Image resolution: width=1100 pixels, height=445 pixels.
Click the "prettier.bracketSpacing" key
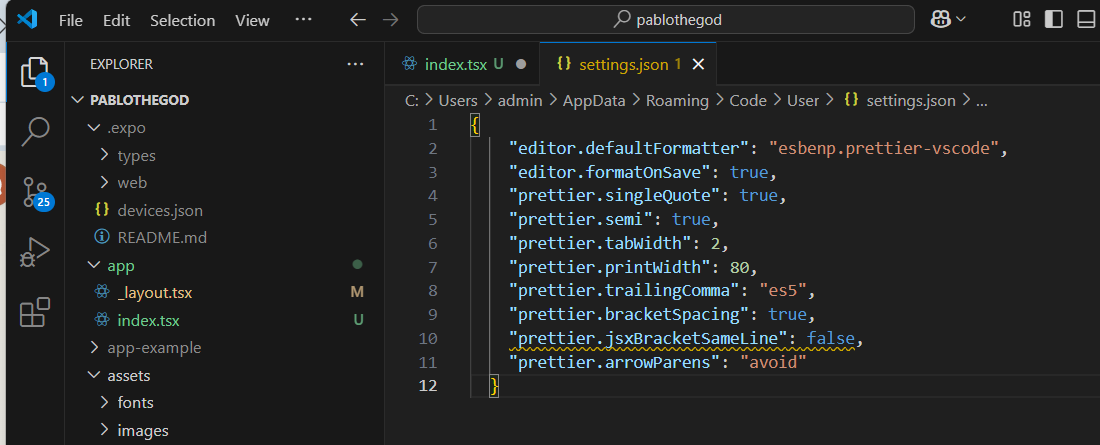click(x=629, y=314)
